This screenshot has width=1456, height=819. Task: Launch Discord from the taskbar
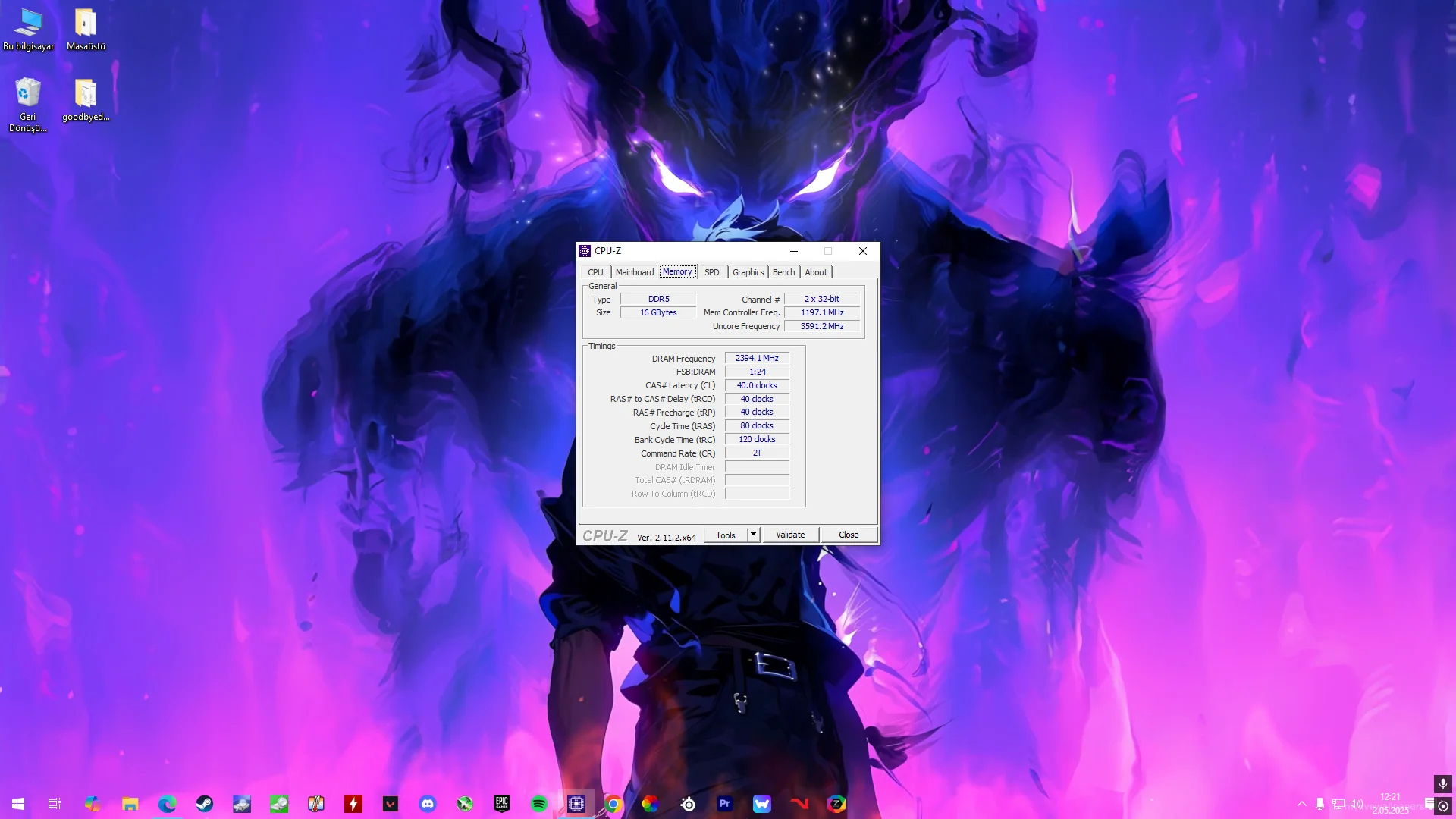(428, 804)
